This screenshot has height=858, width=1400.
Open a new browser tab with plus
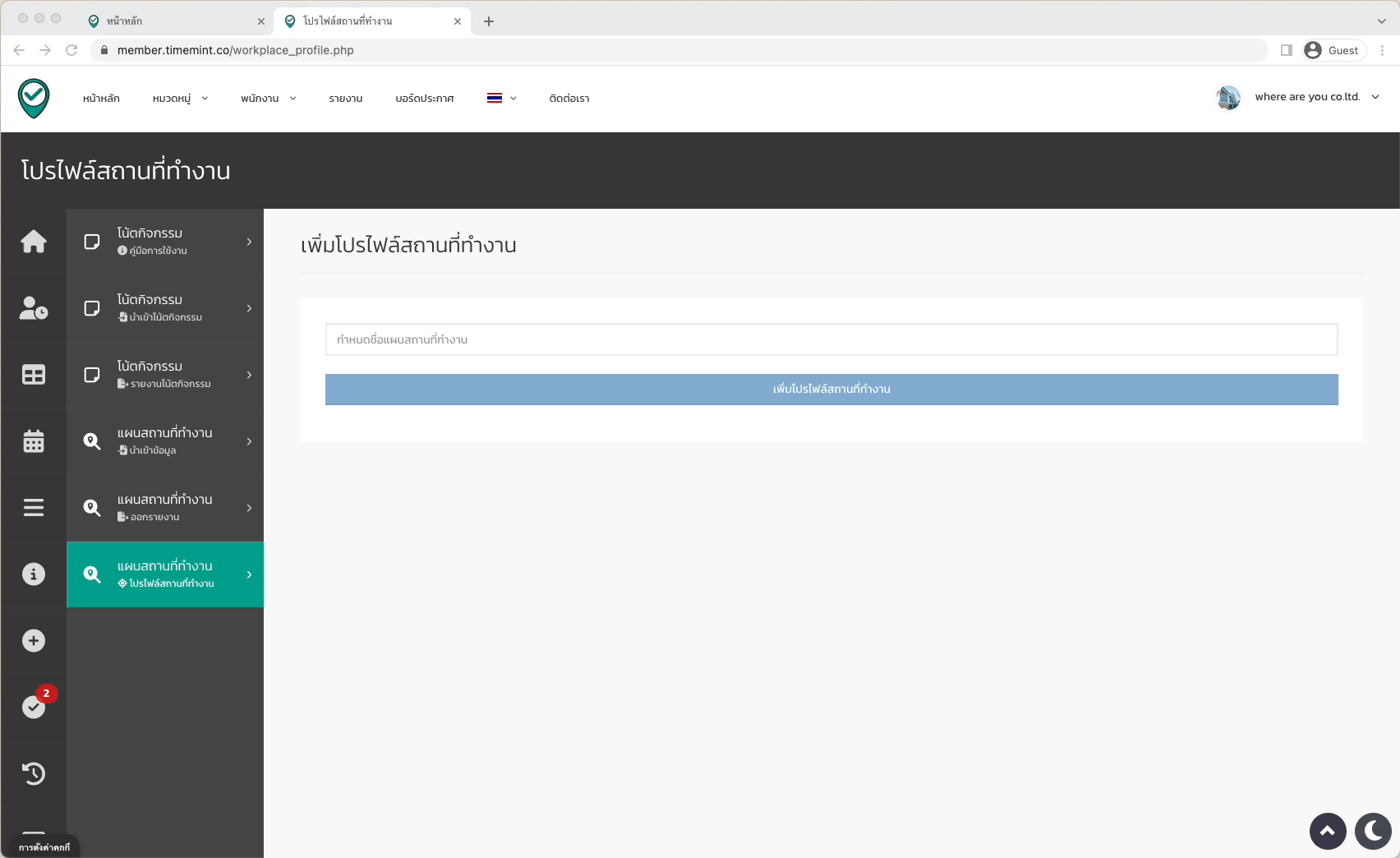489,21
